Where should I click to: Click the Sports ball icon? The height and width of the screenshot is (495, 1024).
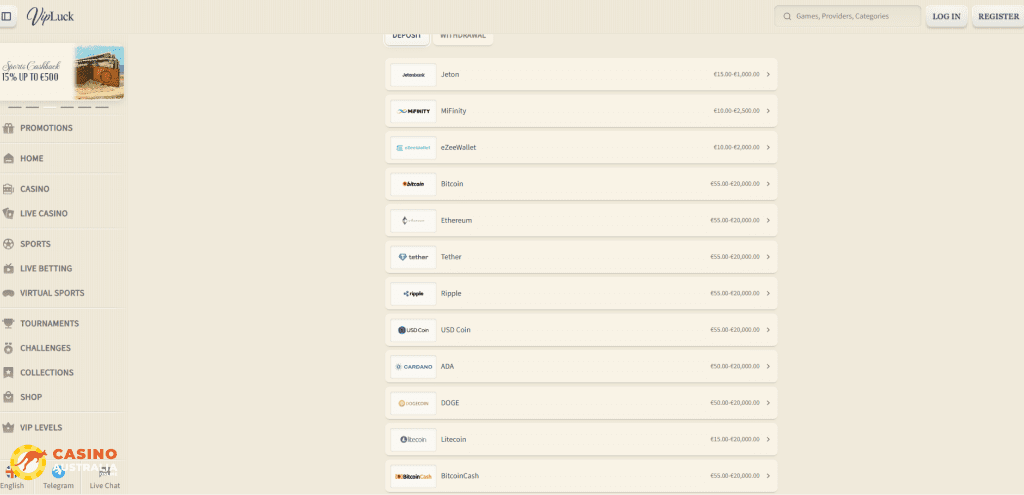click(8, 244)
